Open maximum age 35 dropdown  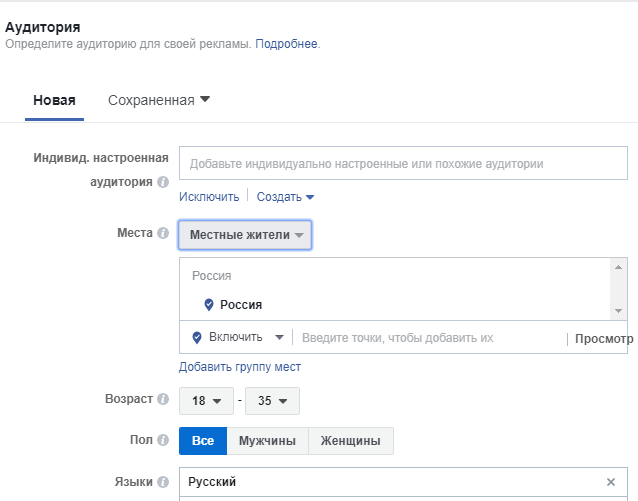coord(272,401)
